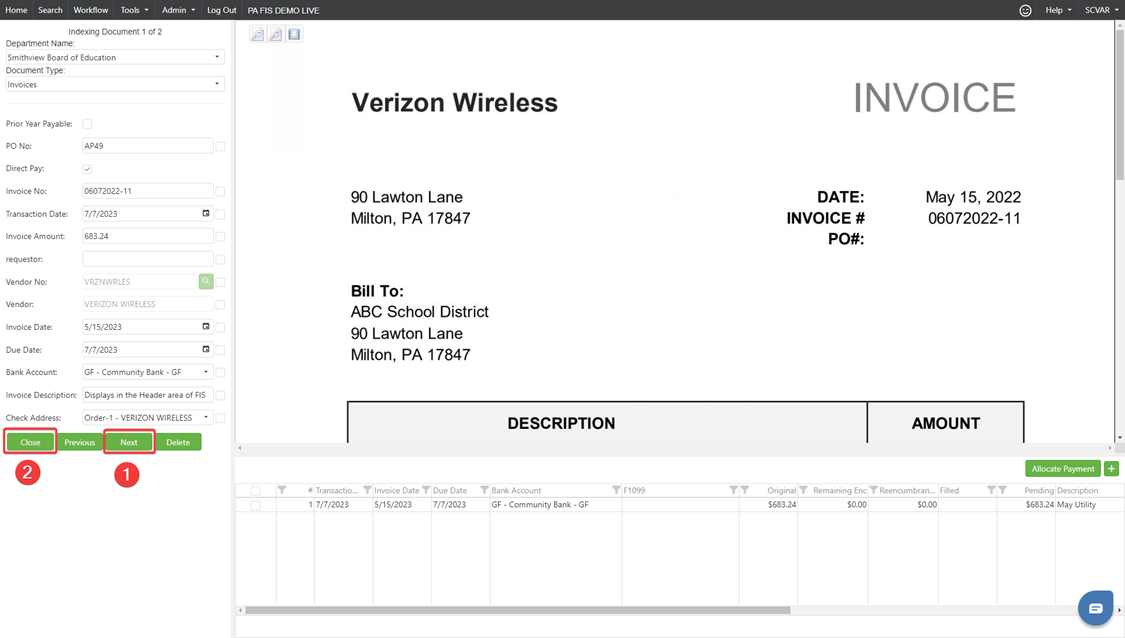
Task: Click the zoom out magnifier icon
Action: (x=257, y=34)
